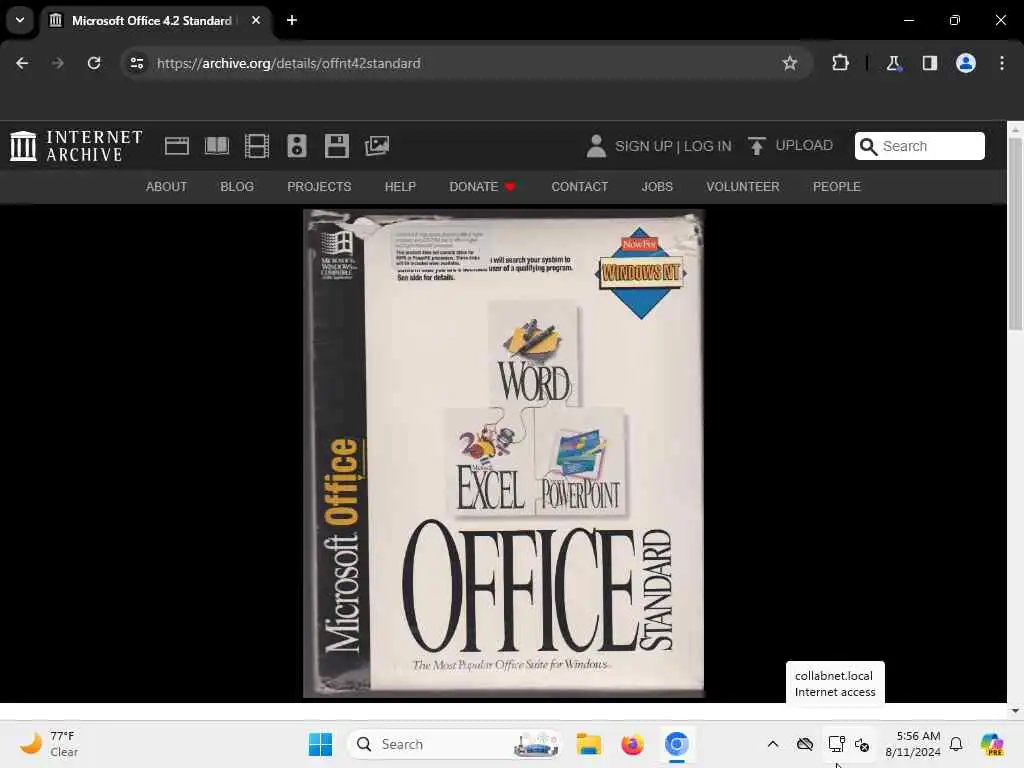
Task: Launch File Explorer from taskbar
Action: (588, 744)
